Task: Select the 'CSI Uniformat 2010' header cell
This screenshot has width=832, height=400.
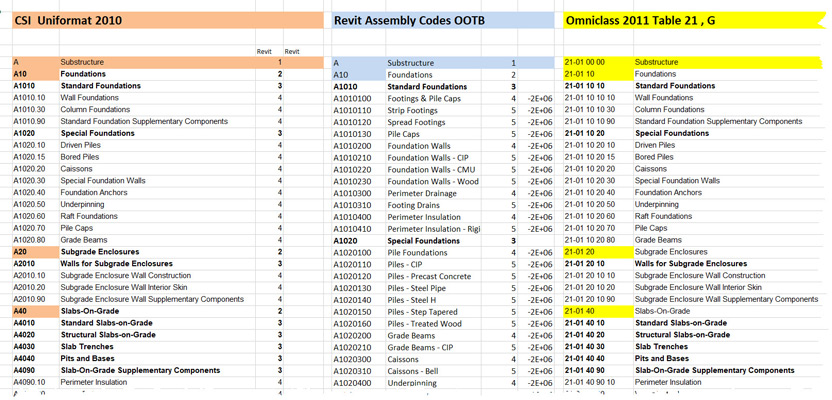Action: click(x=168, y=21)
